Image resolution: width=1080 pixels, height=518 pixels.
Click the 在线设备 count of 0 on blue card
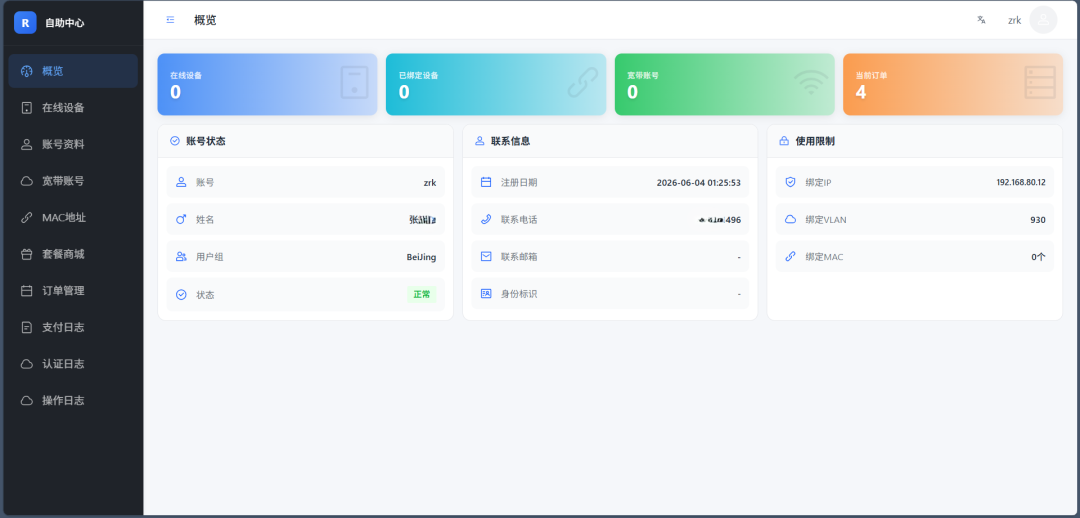coord(175,92)
